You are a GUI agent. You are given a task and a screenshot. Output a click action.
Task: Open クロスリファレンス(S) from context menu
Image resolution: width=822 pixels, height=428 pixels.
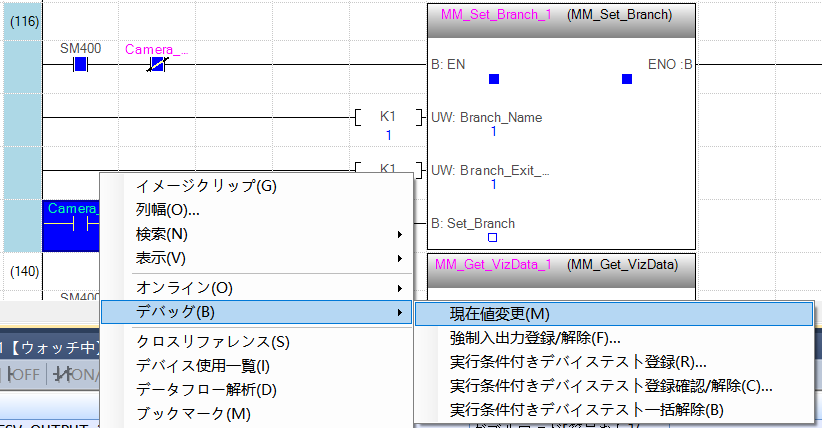(212, 342)
